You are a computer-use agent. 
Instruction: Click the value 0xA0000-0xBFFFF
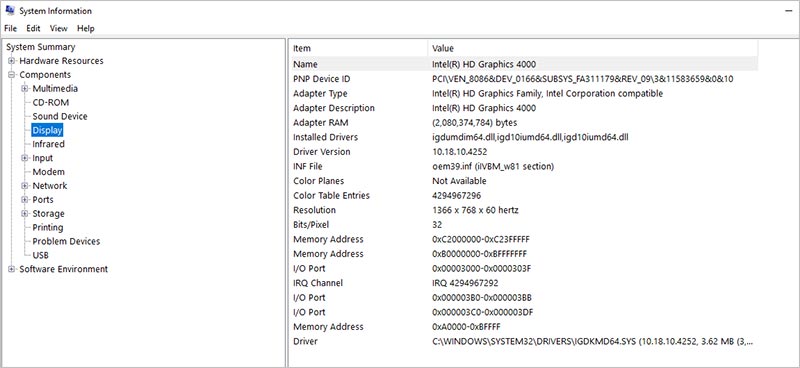point(466,327)
